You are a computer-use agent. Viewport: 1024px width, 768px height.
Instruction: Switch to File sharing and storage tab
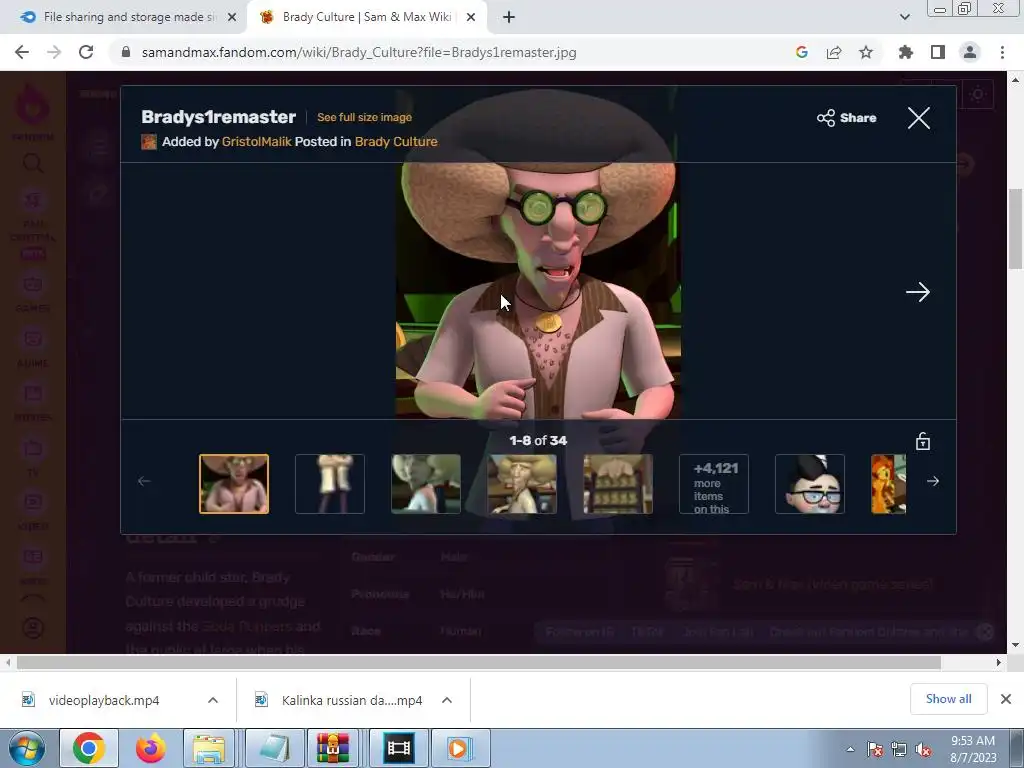click(124, 18)
